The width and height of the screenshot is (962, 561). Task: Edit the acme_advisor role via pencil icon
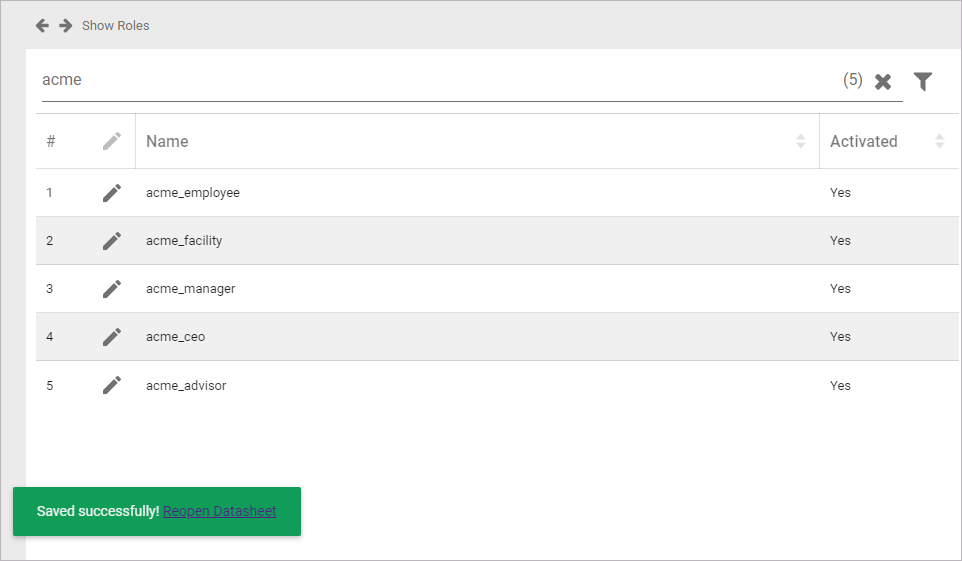click(112, 385)
